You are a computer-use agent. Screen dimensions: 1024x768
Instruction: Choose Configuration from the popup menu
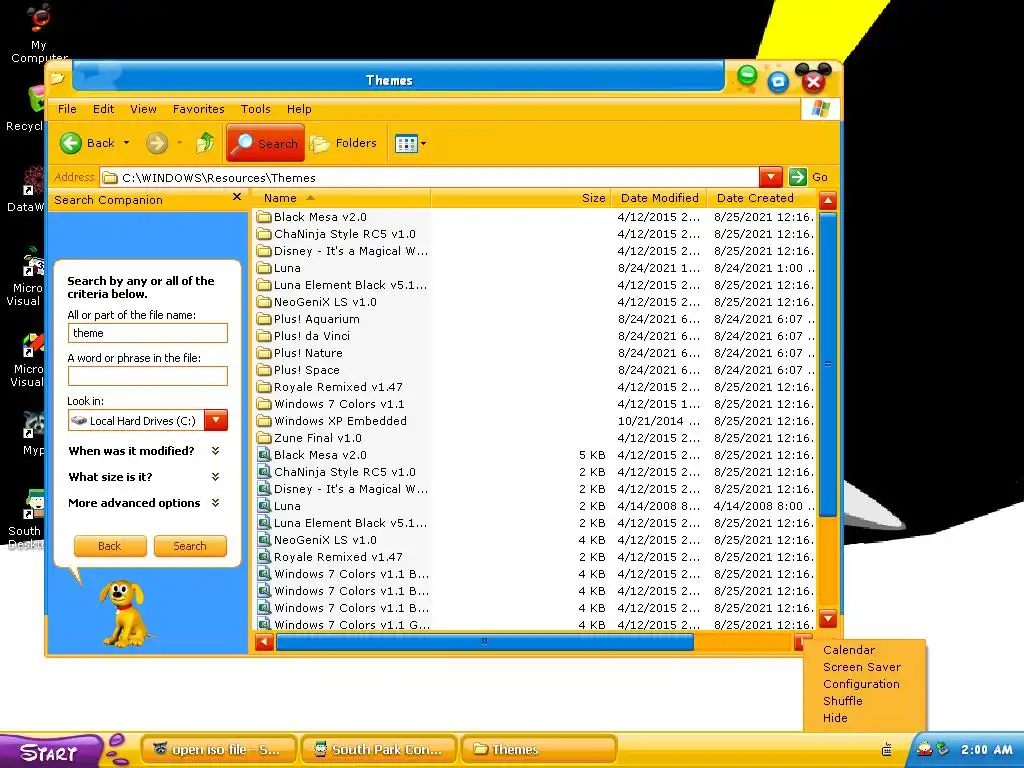click(x=861, y=684)
